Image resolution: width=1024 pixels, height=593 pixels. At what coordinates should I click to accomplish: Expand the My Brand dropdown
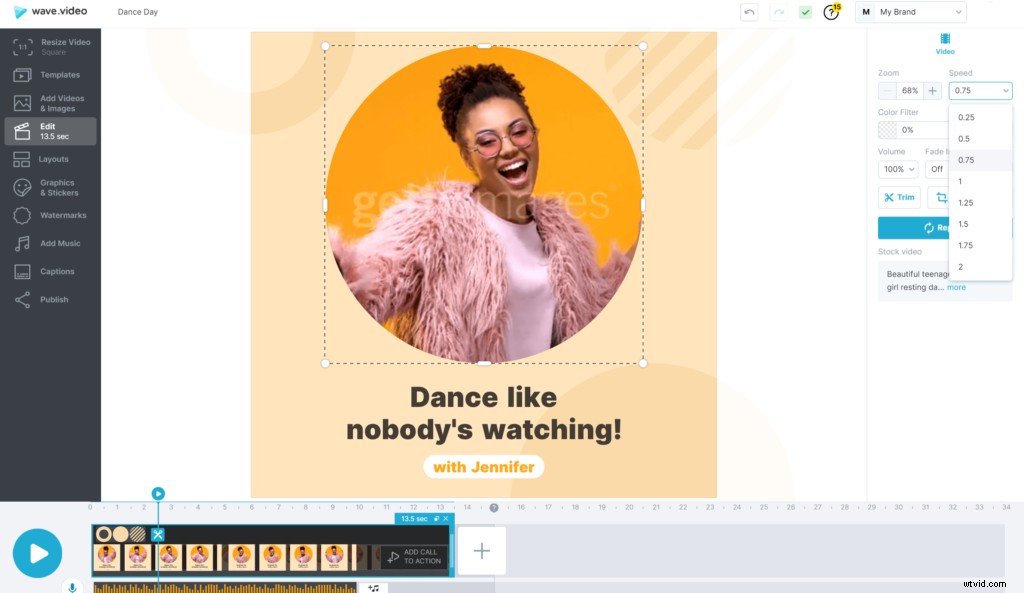(x=911, y=12)
